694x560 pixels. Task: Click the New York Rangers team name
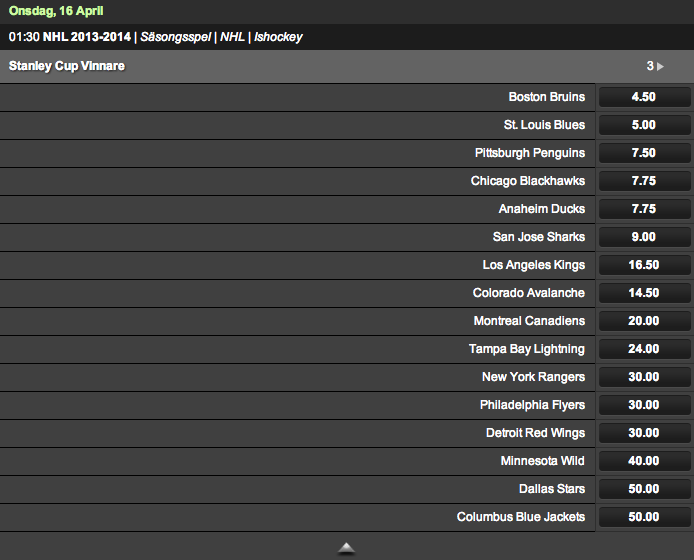[533, 377]
